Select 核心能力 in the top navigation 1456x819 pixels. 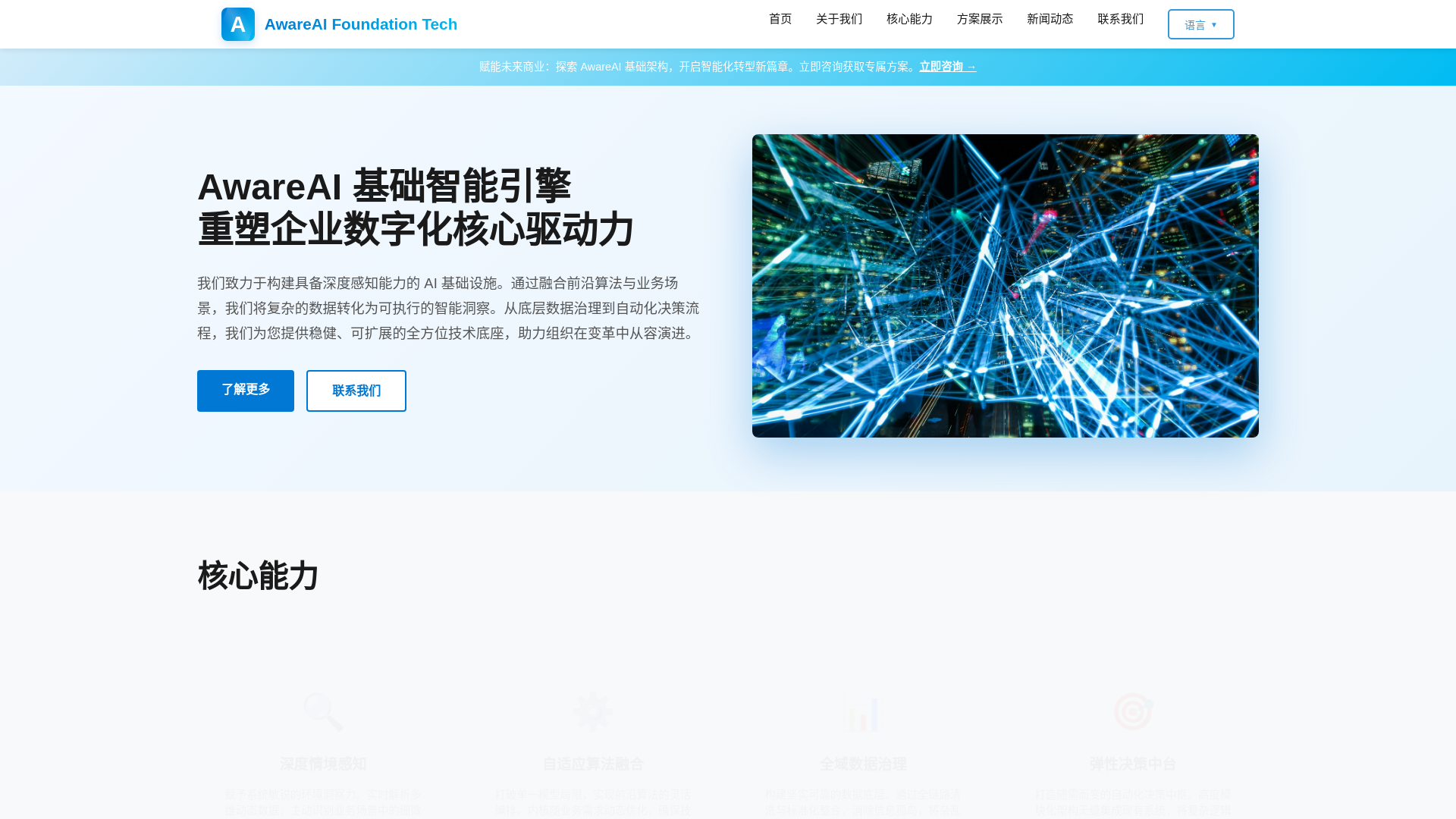tap(909, 19)
